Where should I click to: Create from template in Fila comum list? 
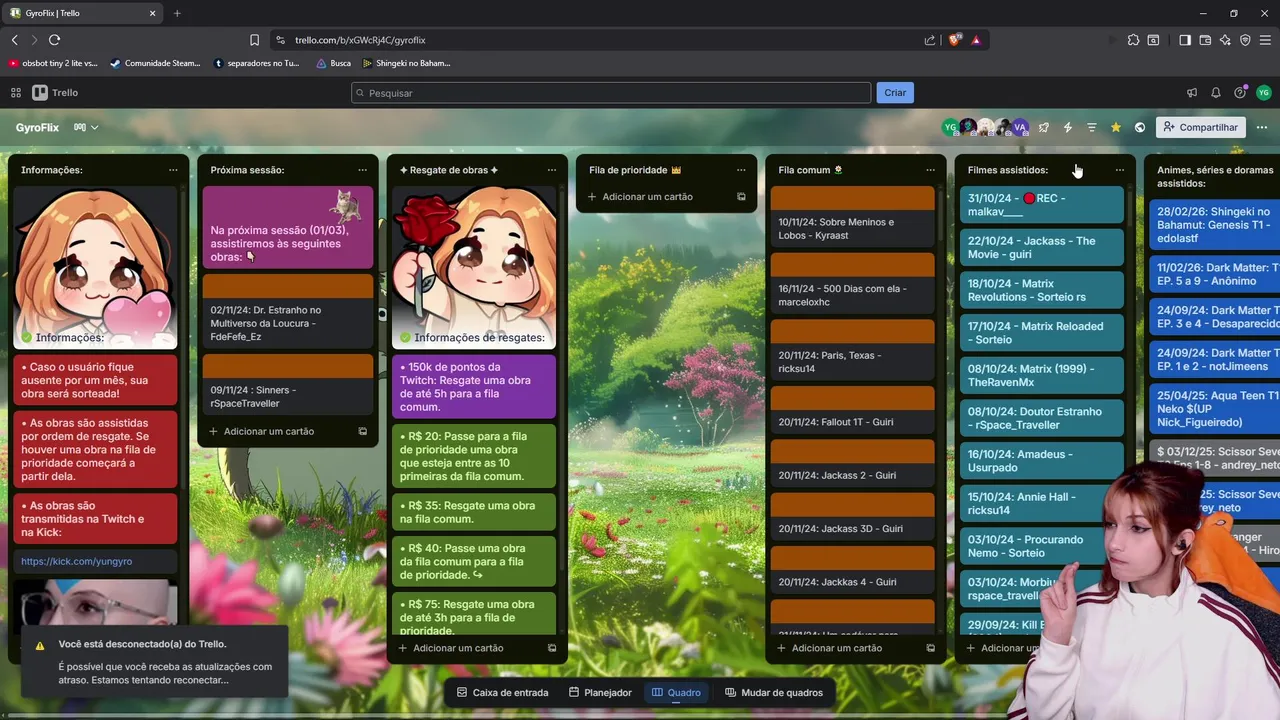930,648
